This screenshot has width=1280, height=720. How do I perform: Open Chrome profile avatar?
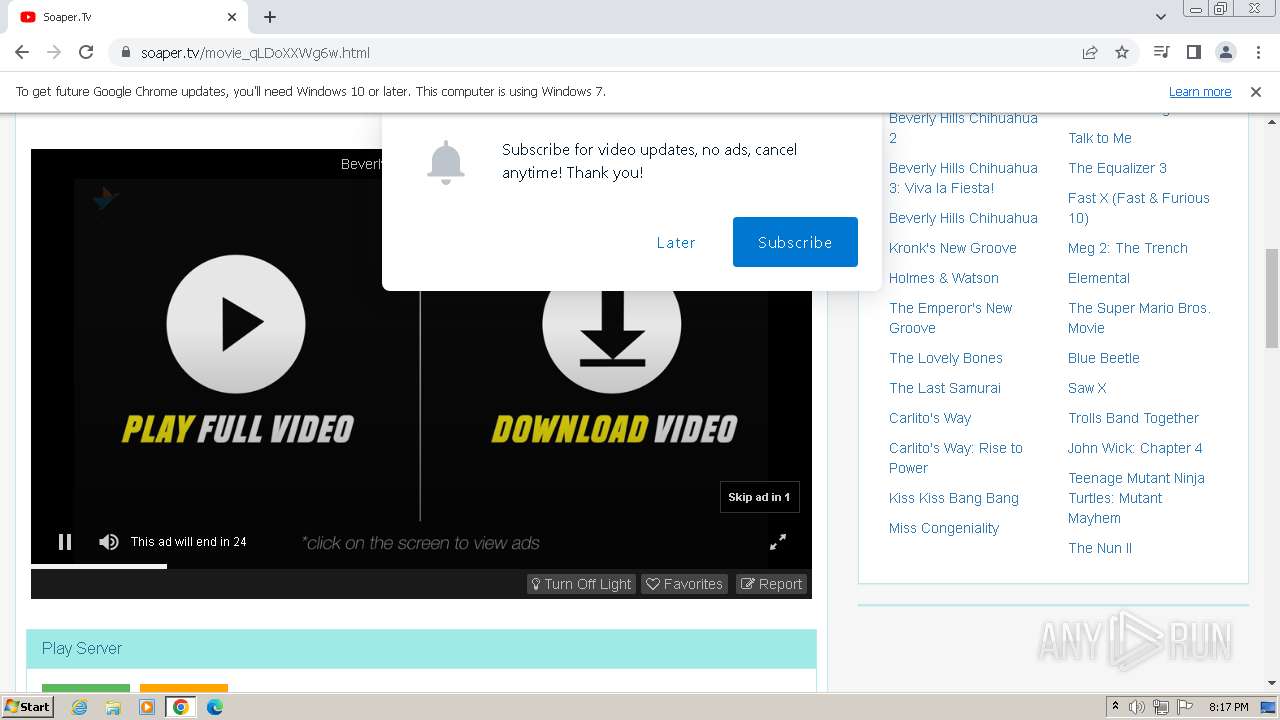coord(1225,52)
